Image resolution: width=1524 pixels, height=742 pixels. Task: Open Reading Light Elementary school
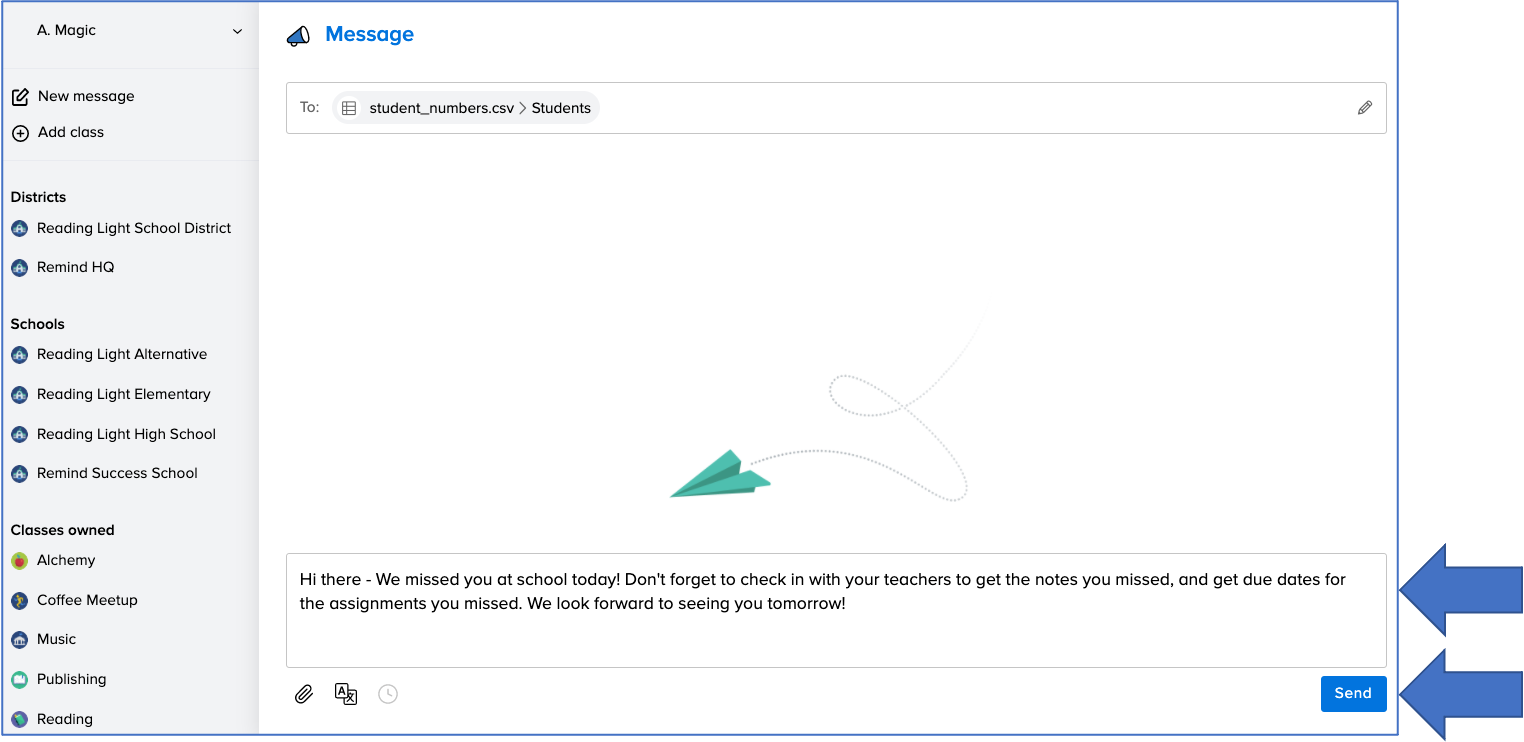point(123,394)
